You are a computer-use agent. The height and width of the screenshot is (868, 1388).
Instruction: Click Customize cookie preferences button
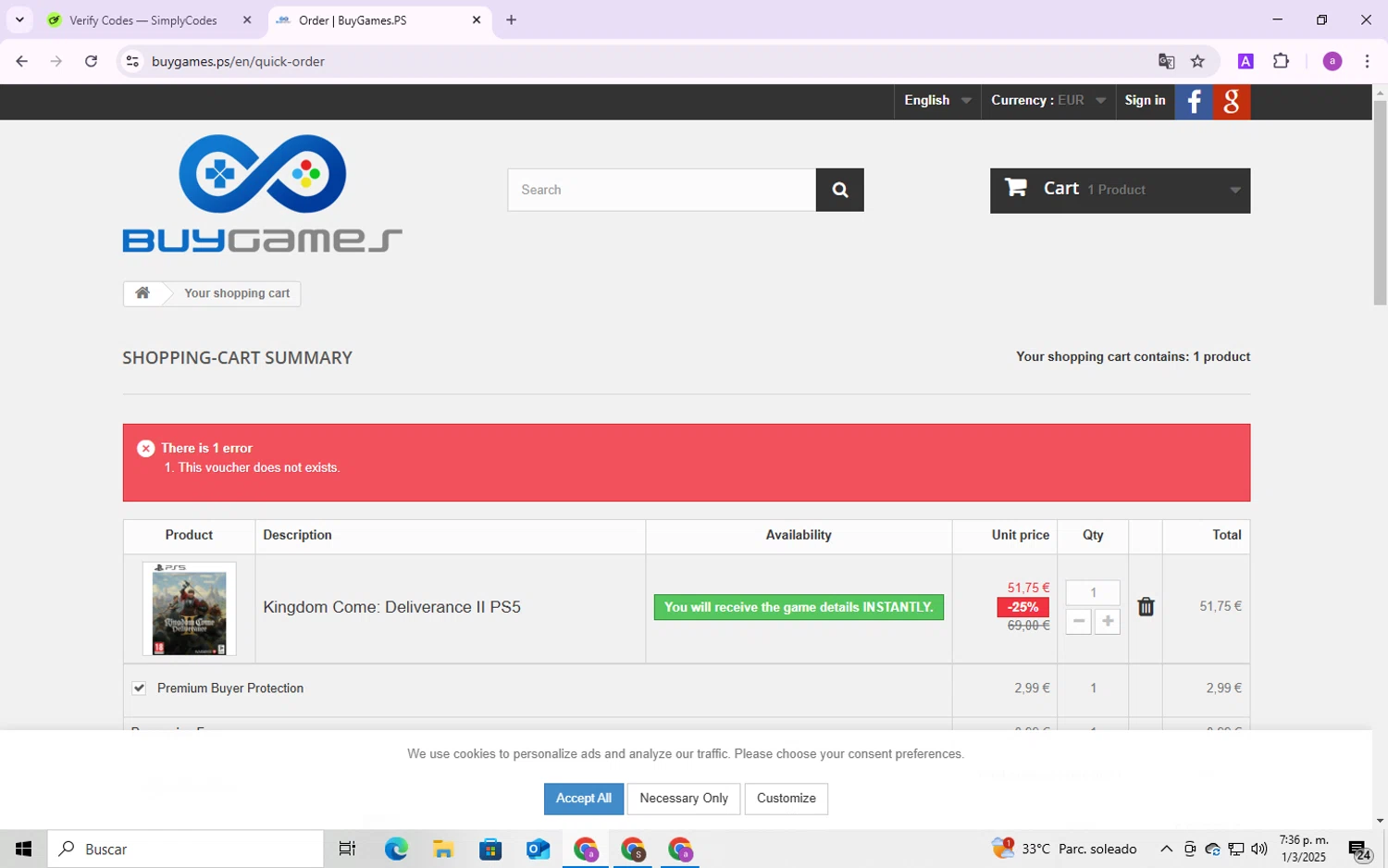[x=787, y=799]
